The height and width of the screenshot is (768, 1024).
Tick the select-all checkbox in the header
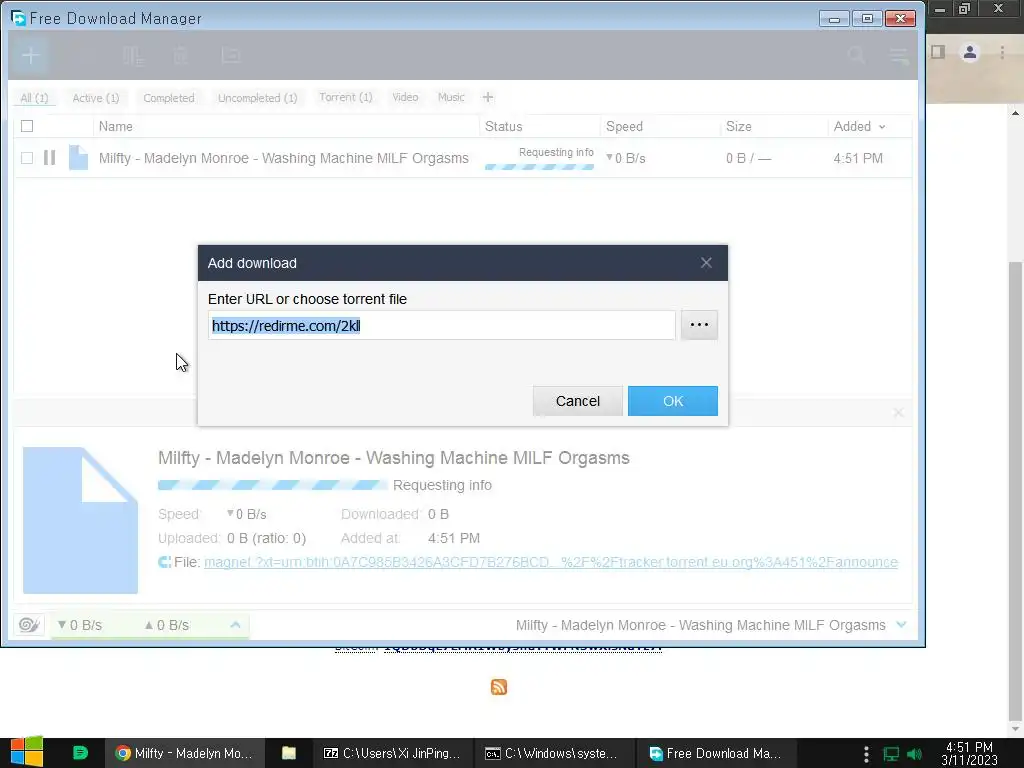pos(27,126)
